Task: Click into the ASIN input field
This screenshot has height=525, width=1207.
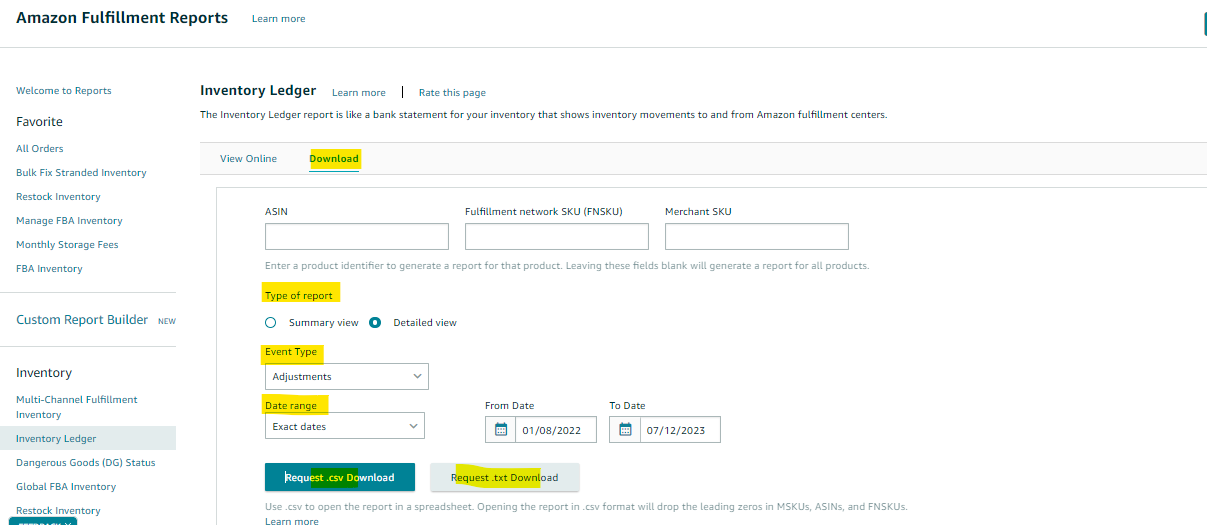Action: 357,236
